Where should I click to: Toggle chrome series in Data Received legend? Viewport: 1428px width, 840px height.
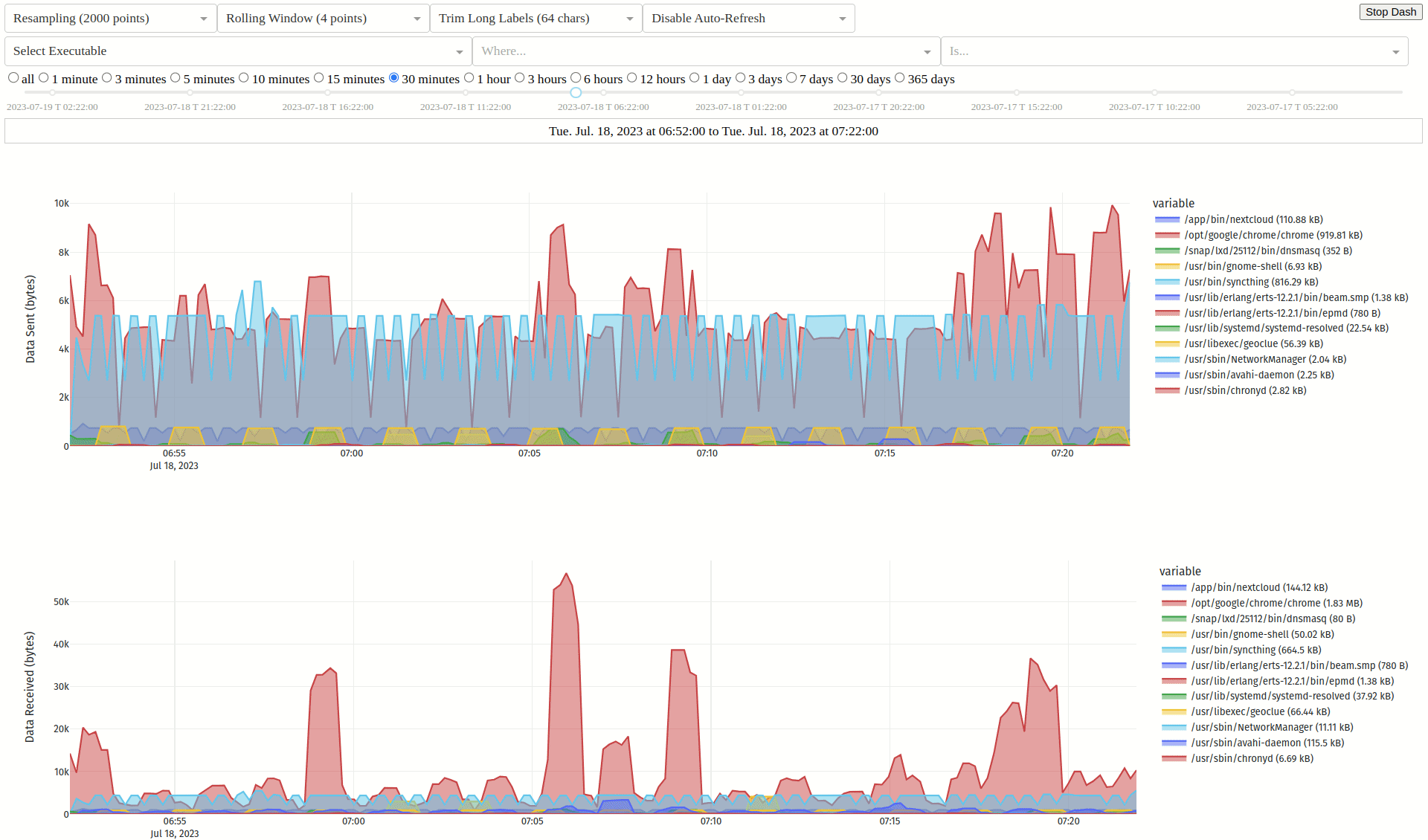[x=1276, y=603]
